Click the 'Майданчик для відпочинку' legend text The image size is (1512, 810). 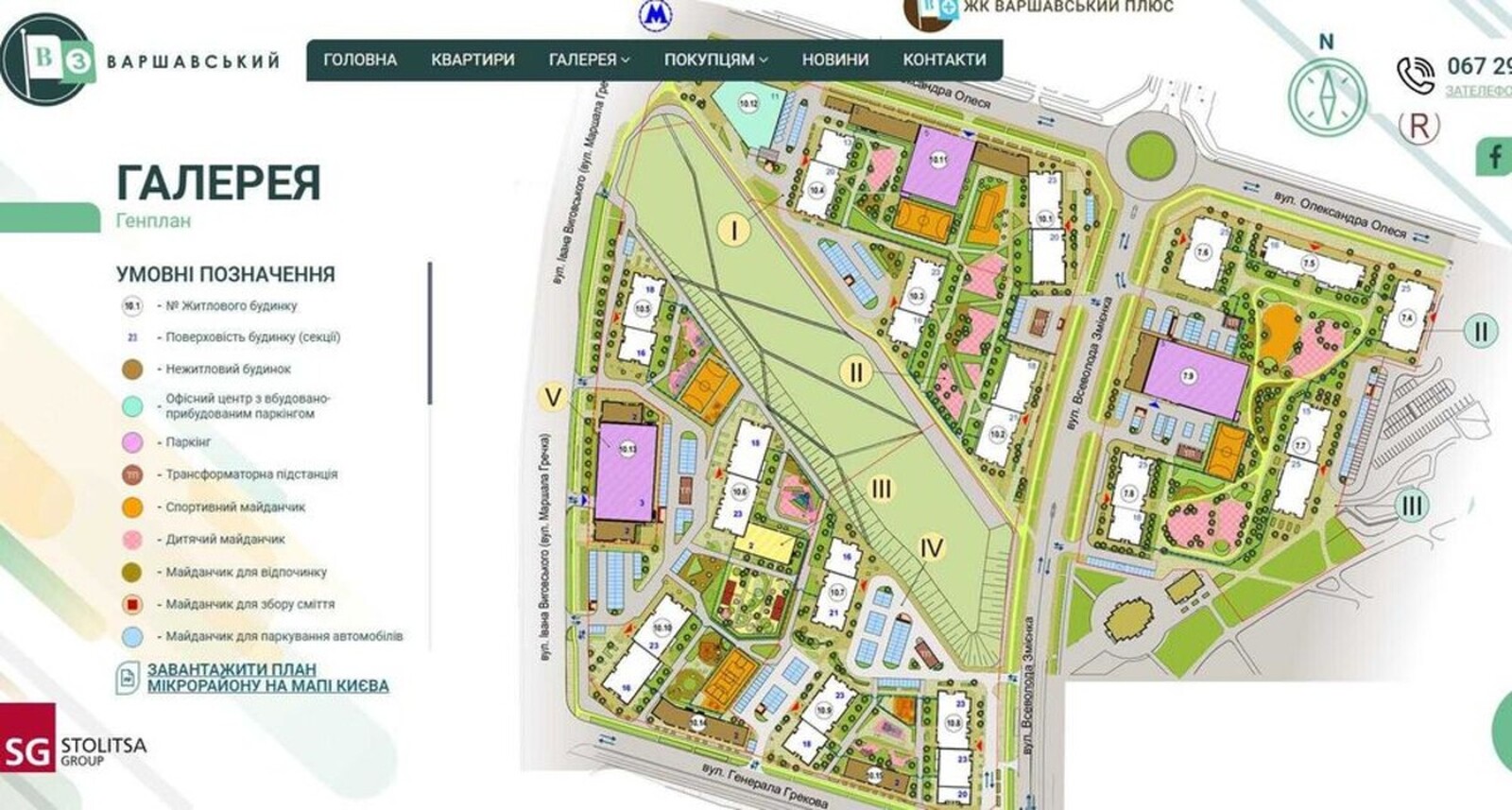(x=246, y=573)
